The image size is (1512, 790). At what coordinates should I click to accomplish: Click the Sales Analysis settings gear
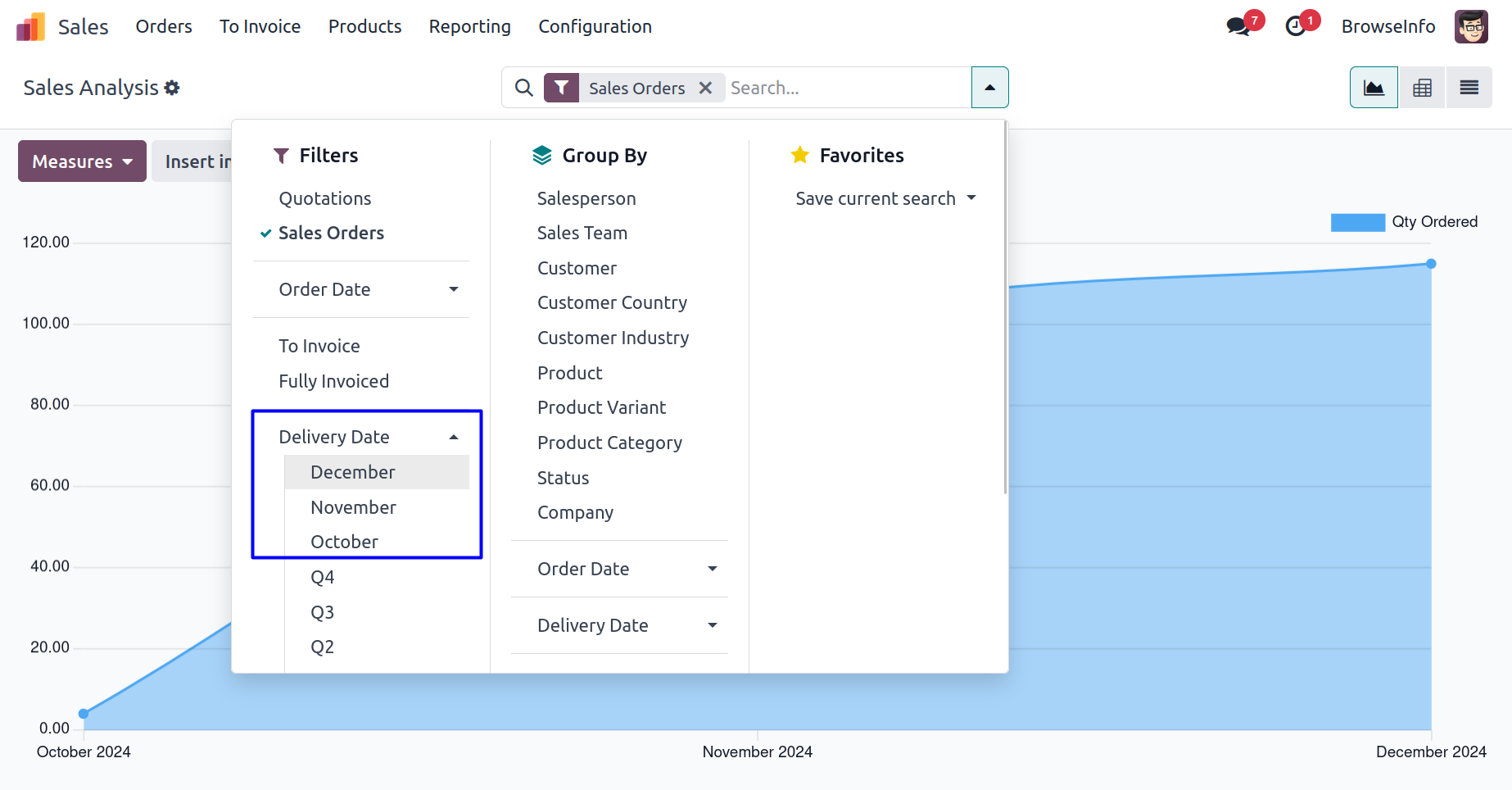(172, 88)
